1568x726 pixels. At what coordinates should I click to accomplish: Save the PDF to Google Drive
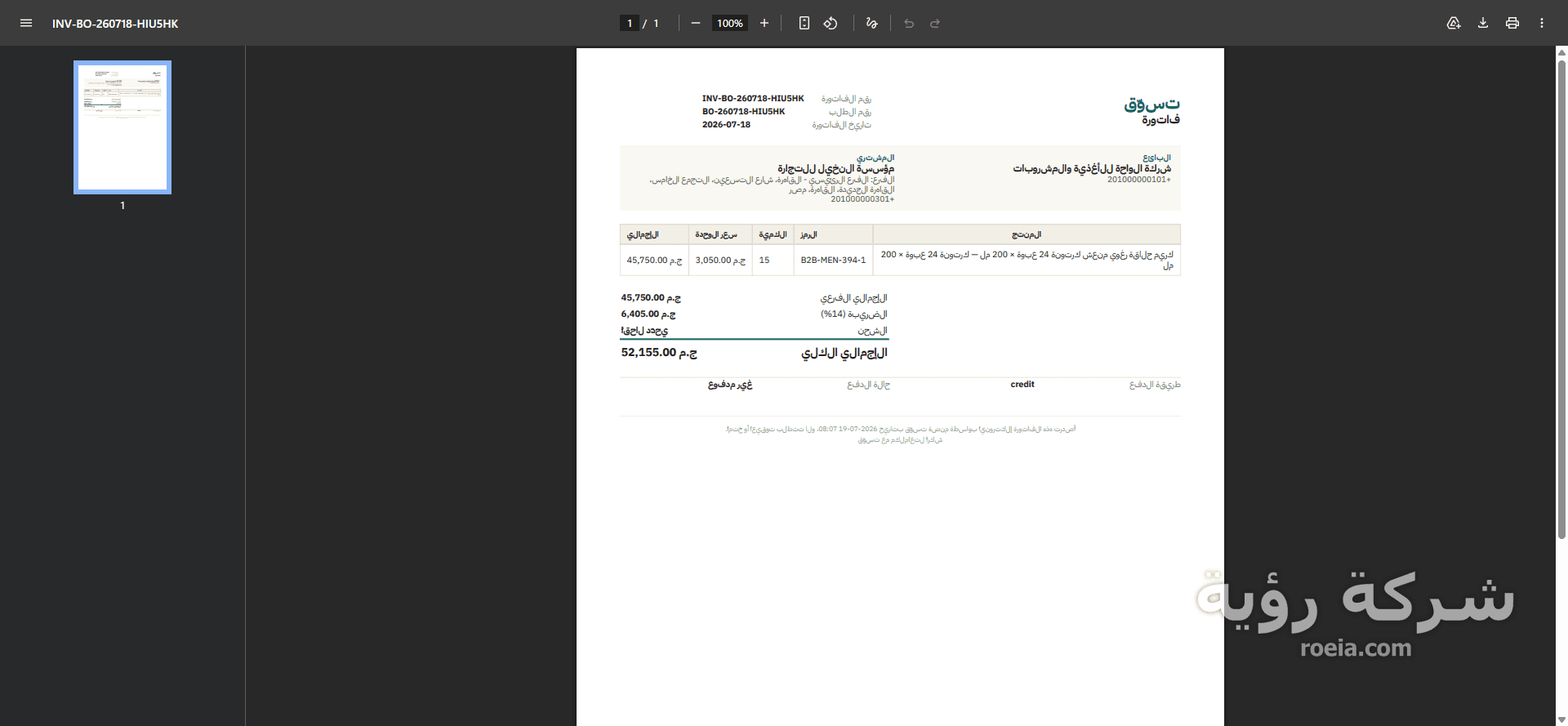(1454, 23)
